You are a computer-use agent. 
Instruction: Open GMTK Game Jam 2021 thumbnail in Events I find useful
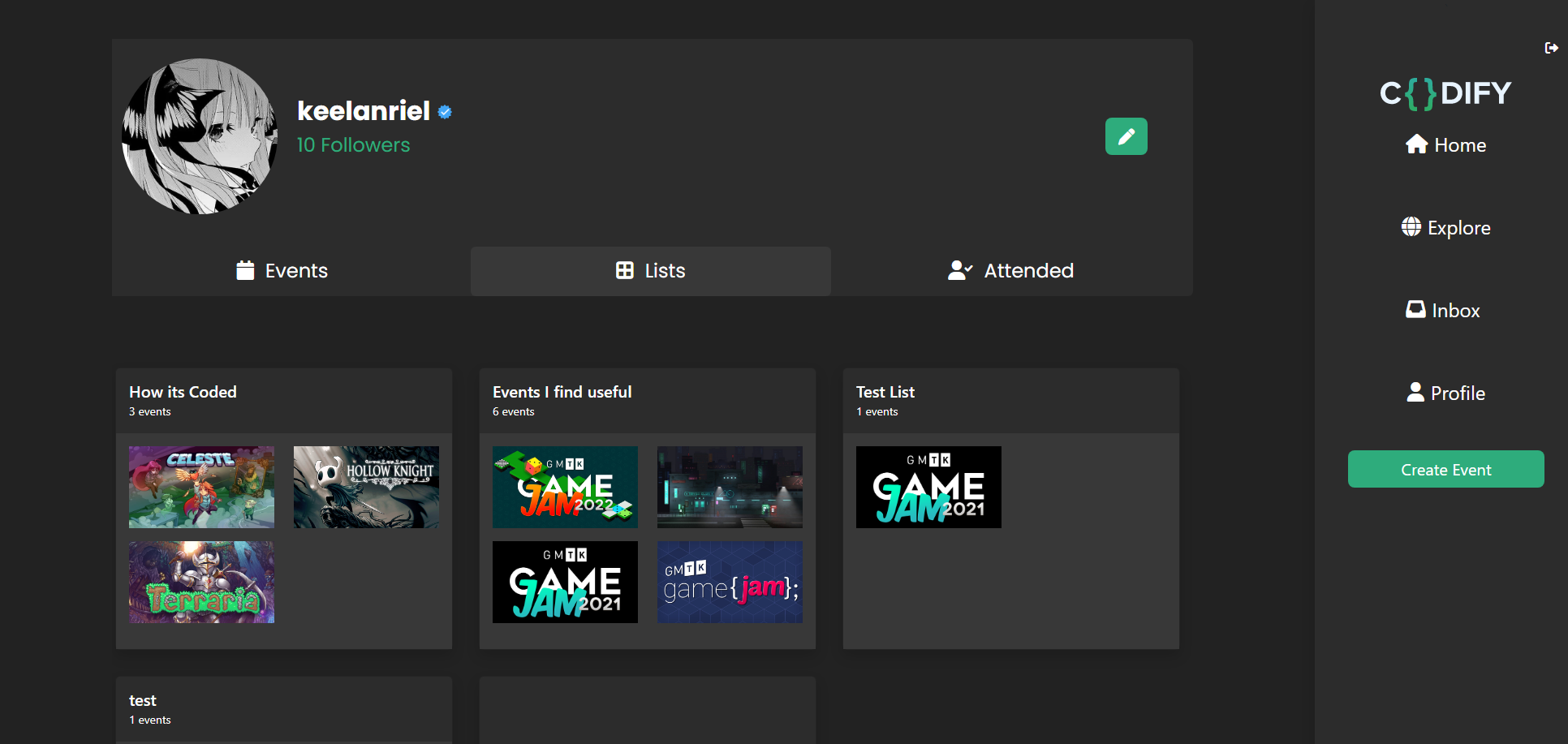coord(565,583)
